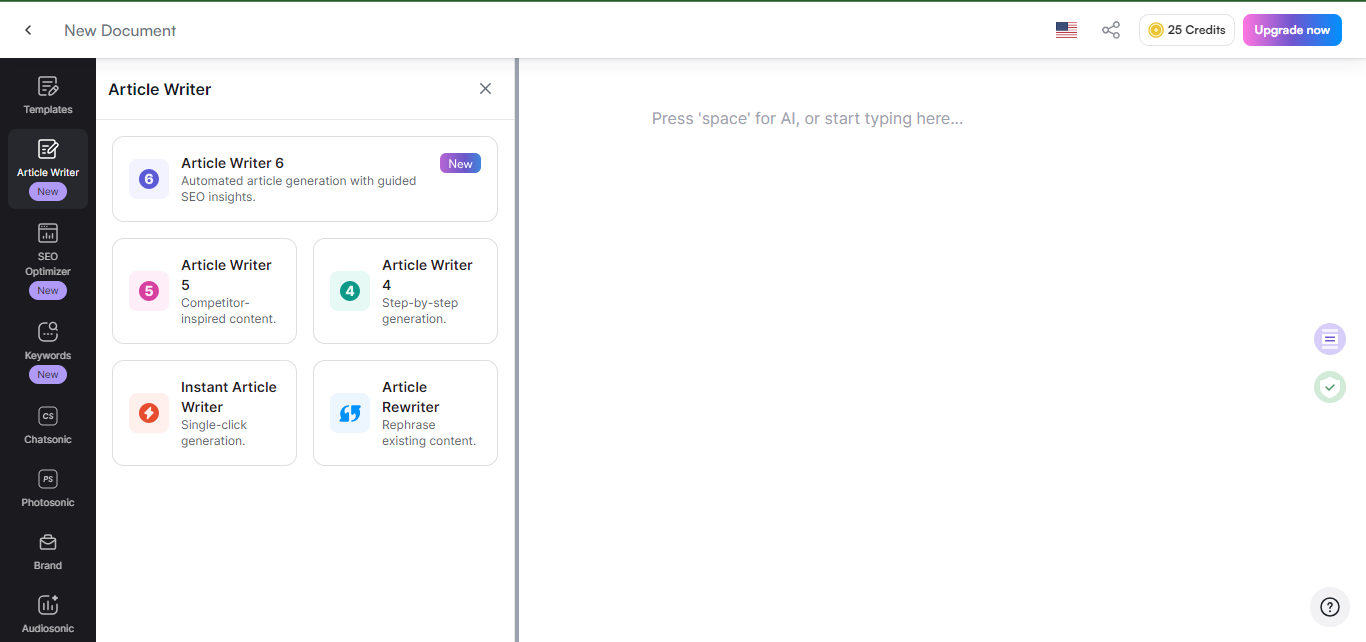The image size is (1366, 642).
Task: Select the SEO Optimizer sidebar icon
Action: (48, 248)
